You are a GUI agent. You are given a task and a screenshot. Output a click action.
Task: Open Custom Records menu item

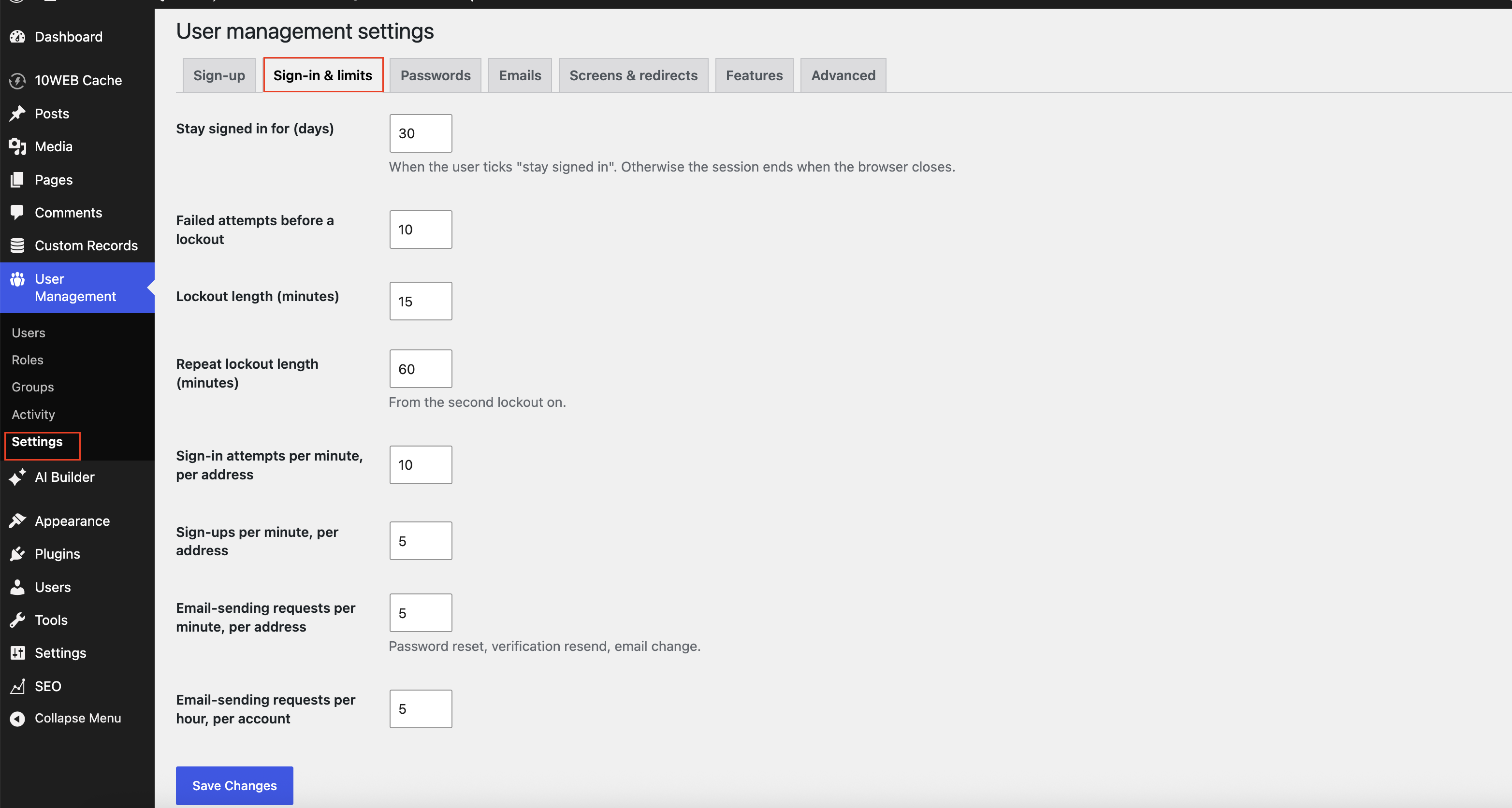pyautogui.click(x=77, y=245)
